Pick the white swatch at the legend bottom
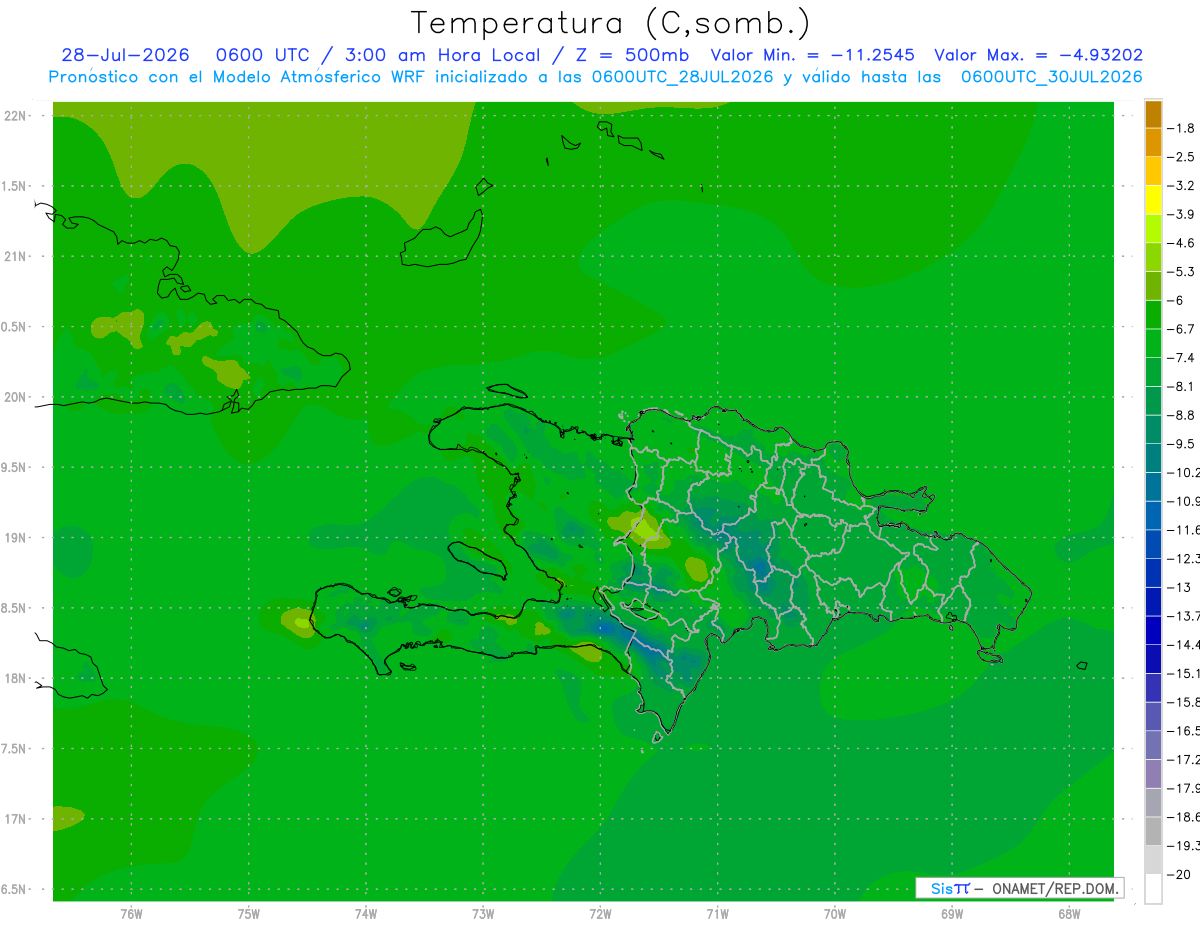 [1153, 889]
